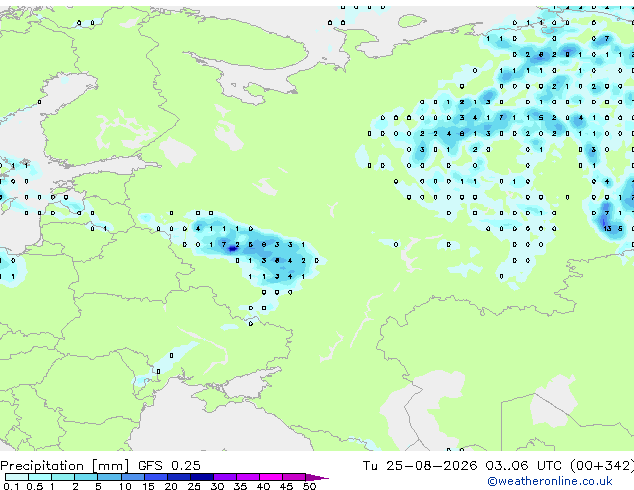Click the above-50 arrow tip of legend
The width and height of the screenshot is (634, 490).
pos(317,477)
